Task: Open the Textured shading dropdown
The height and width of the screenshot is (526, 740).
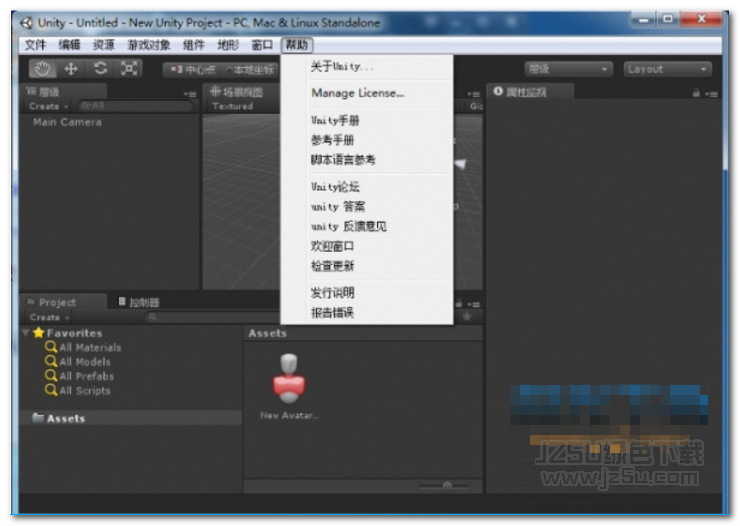Action: click(x=233, y=107)
